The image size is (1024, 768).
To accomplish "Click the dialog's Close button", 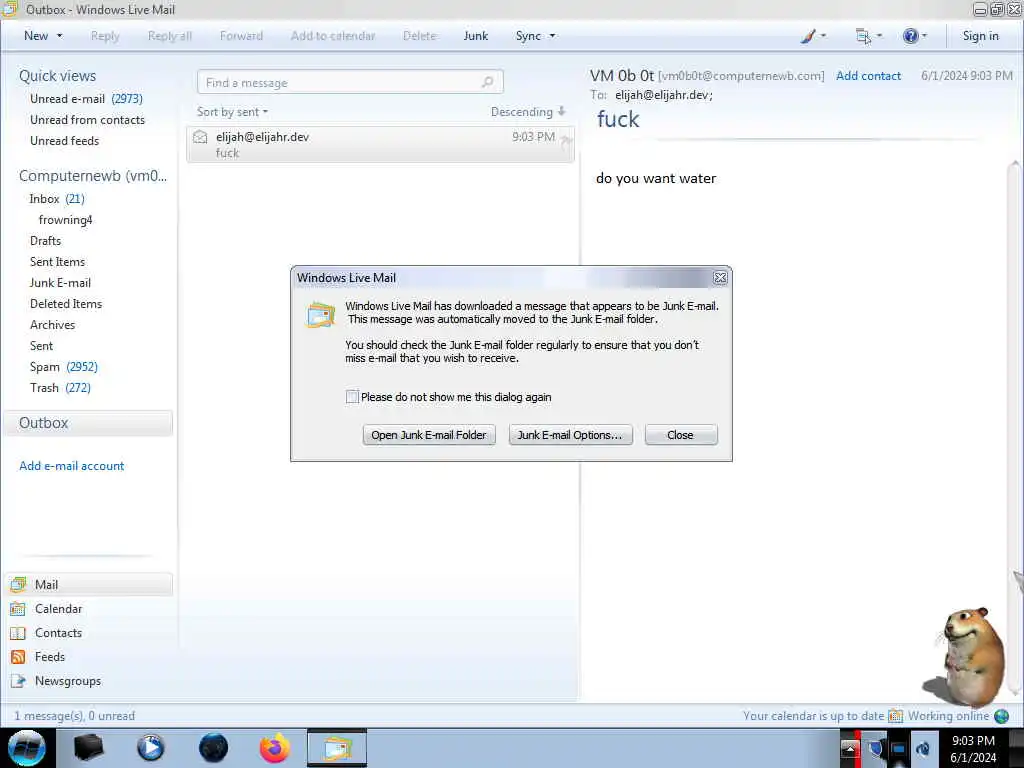I will click(681, 435).
